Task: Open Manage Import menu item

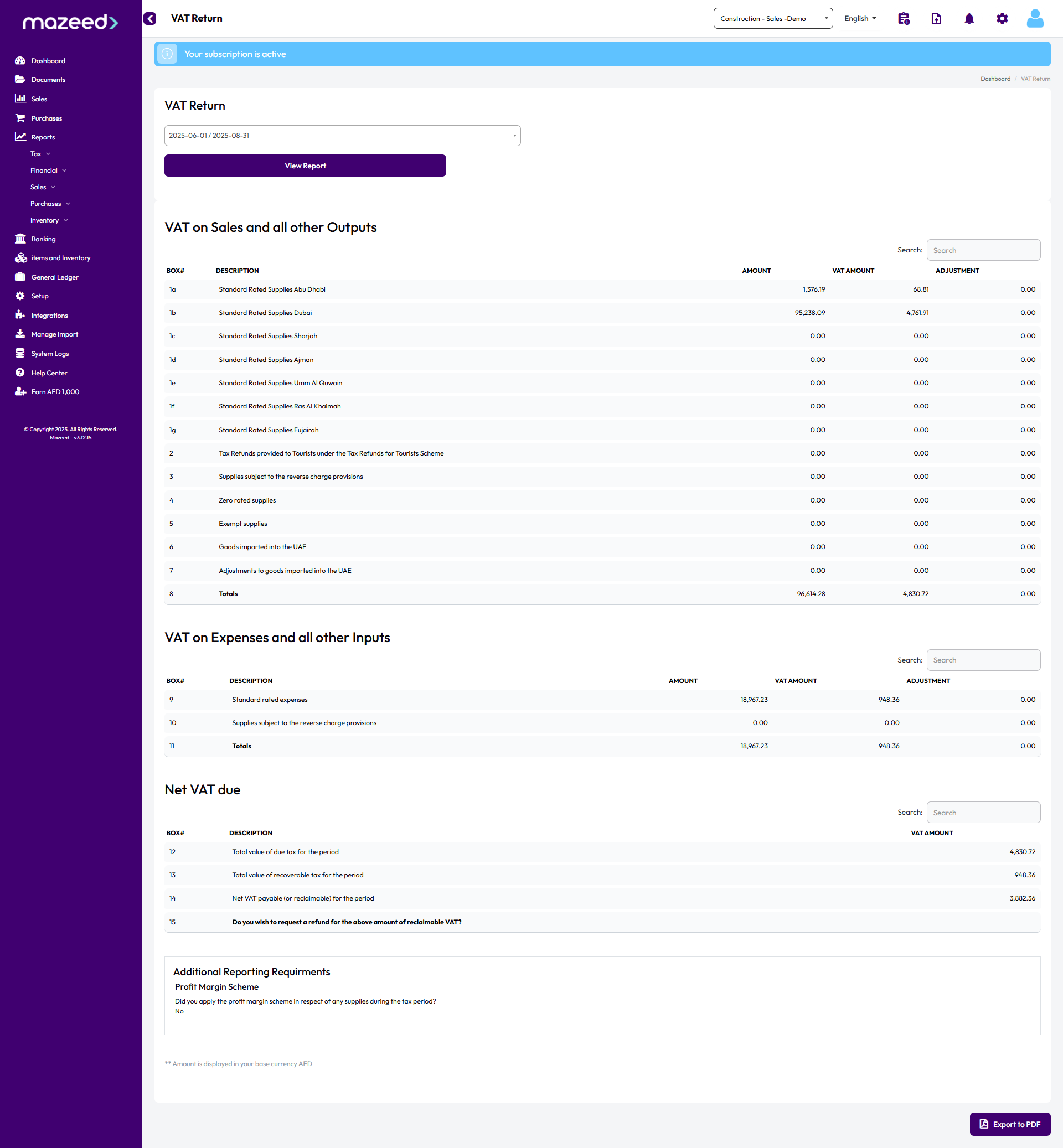Action: pyautogui.click(x=54, y=334)
